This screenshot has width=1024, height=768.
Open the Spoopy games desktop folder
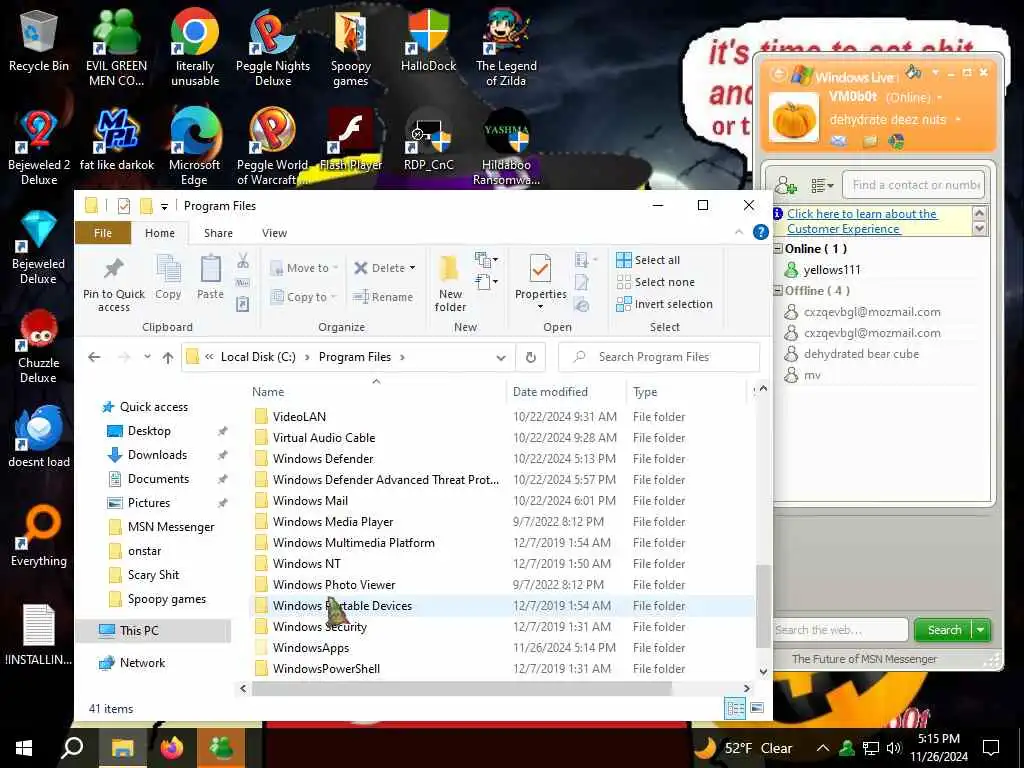pos(351,49)
